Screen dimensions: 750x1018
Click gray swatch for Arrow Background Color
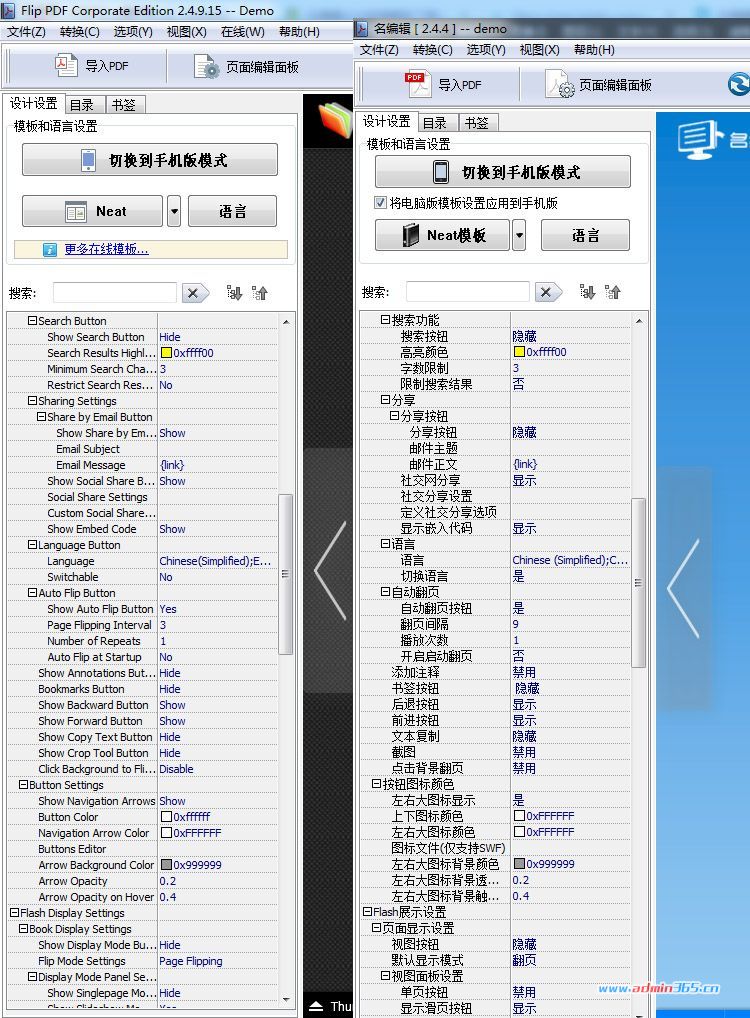point(166,865)
